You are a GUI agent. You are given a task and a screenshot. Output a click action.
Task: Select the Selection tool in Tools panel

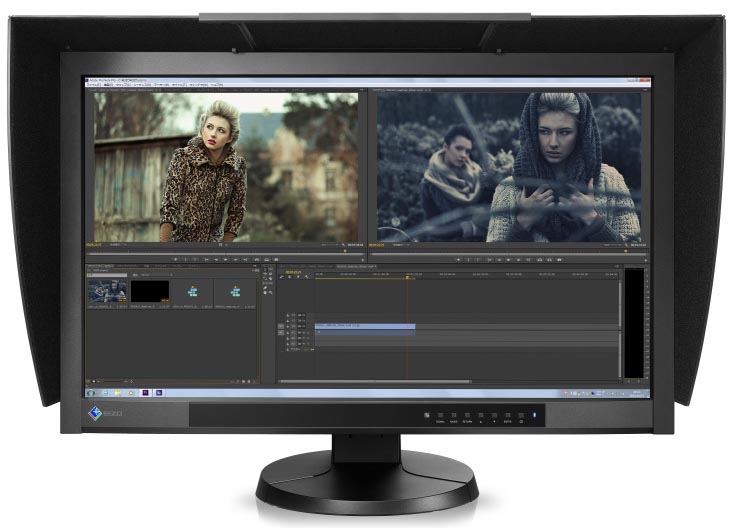point(265,269)
